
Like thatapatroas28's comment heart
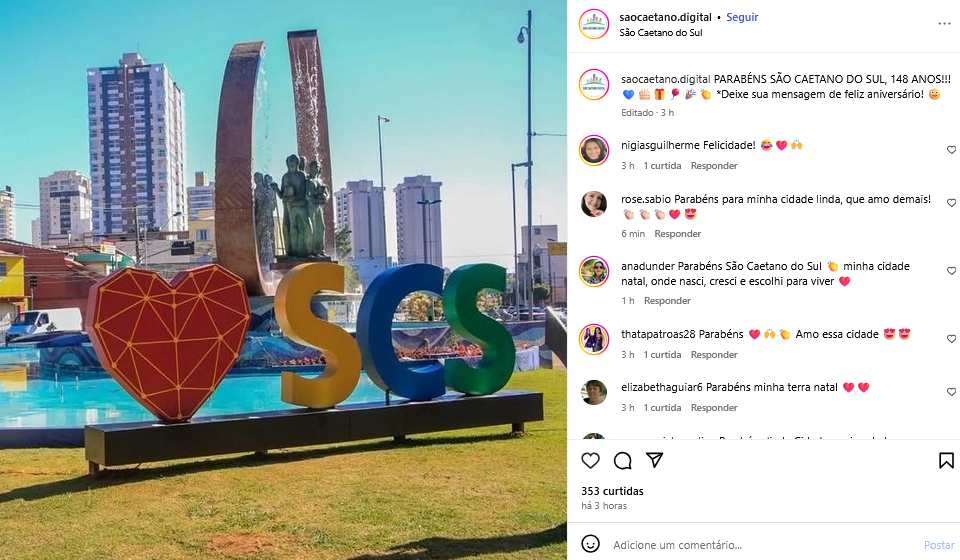[x=951, y=338]
